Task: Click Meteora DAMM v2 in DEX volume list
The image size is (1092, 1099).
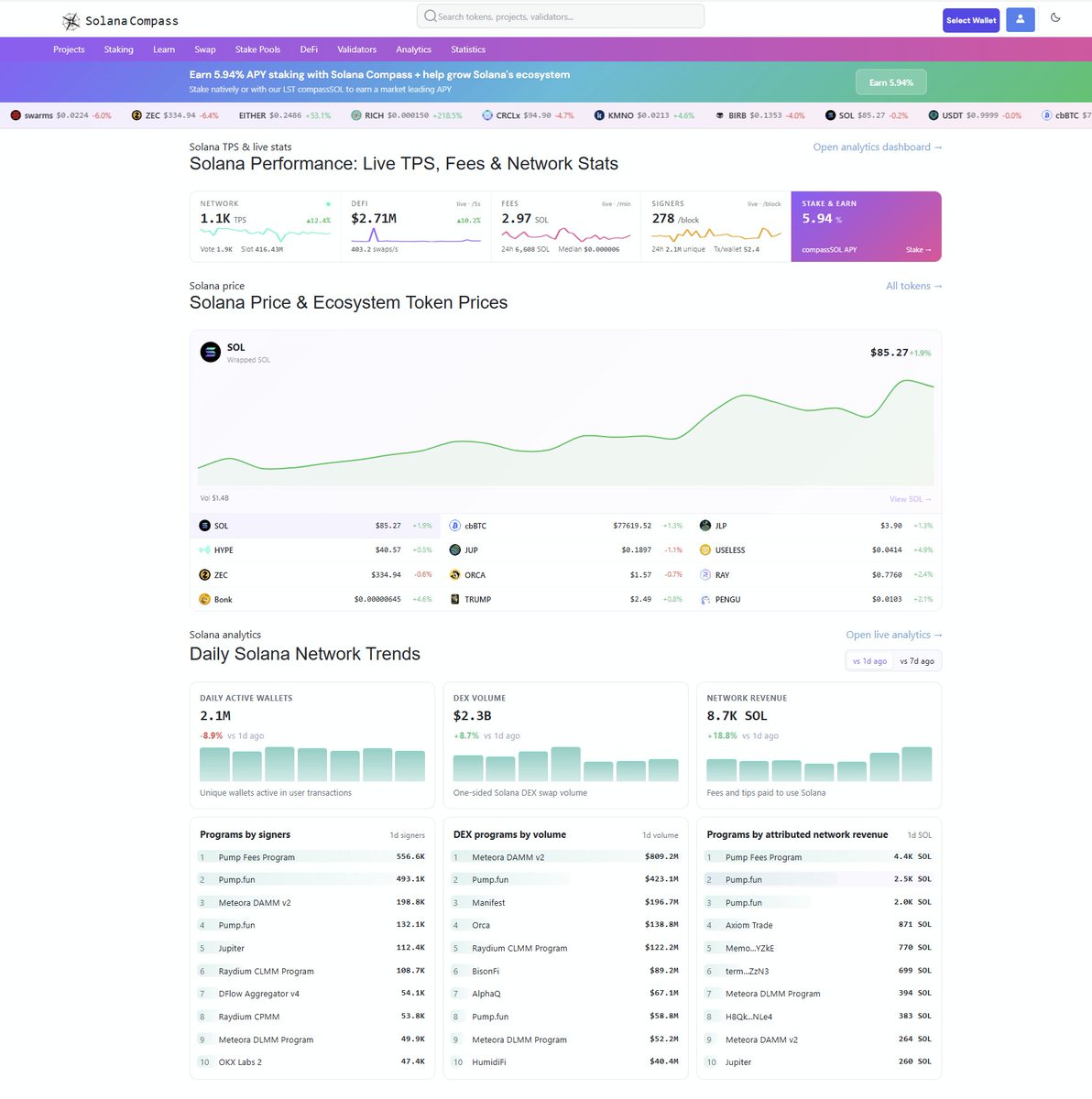Action: (566, 857)
